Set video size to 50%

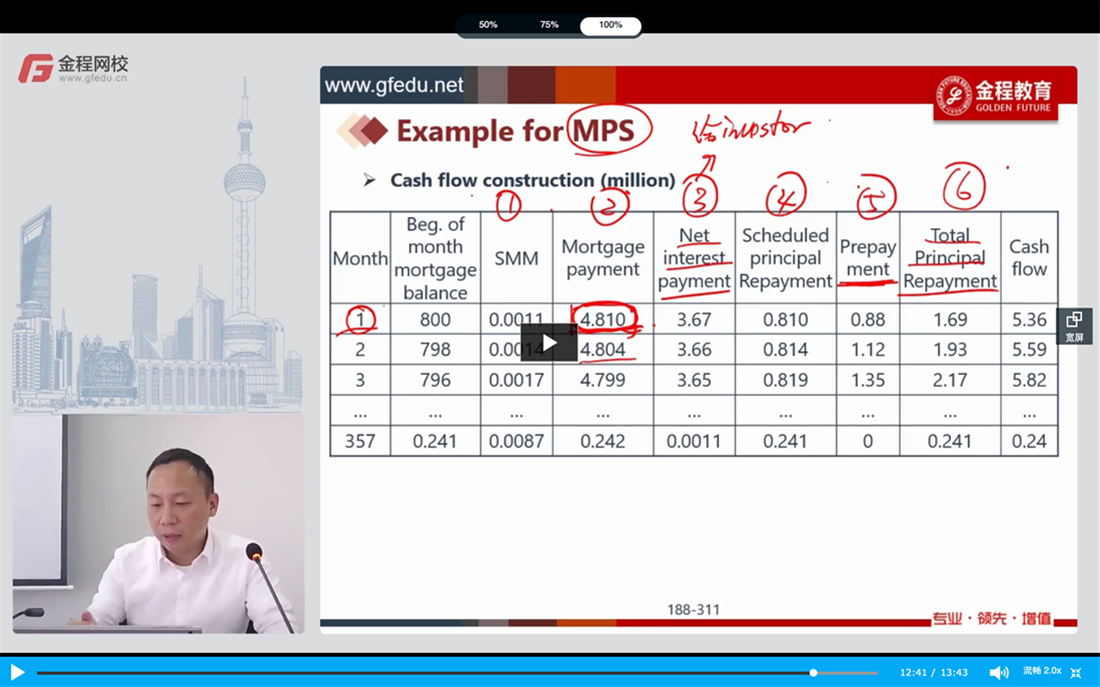(x=488, y=25)
